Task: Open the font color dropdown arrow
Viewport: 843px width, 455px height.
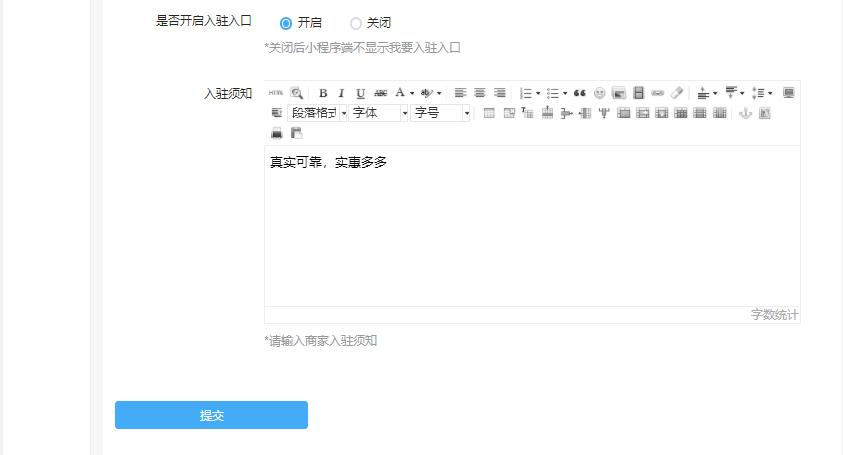Action: [x=412, y=94]
